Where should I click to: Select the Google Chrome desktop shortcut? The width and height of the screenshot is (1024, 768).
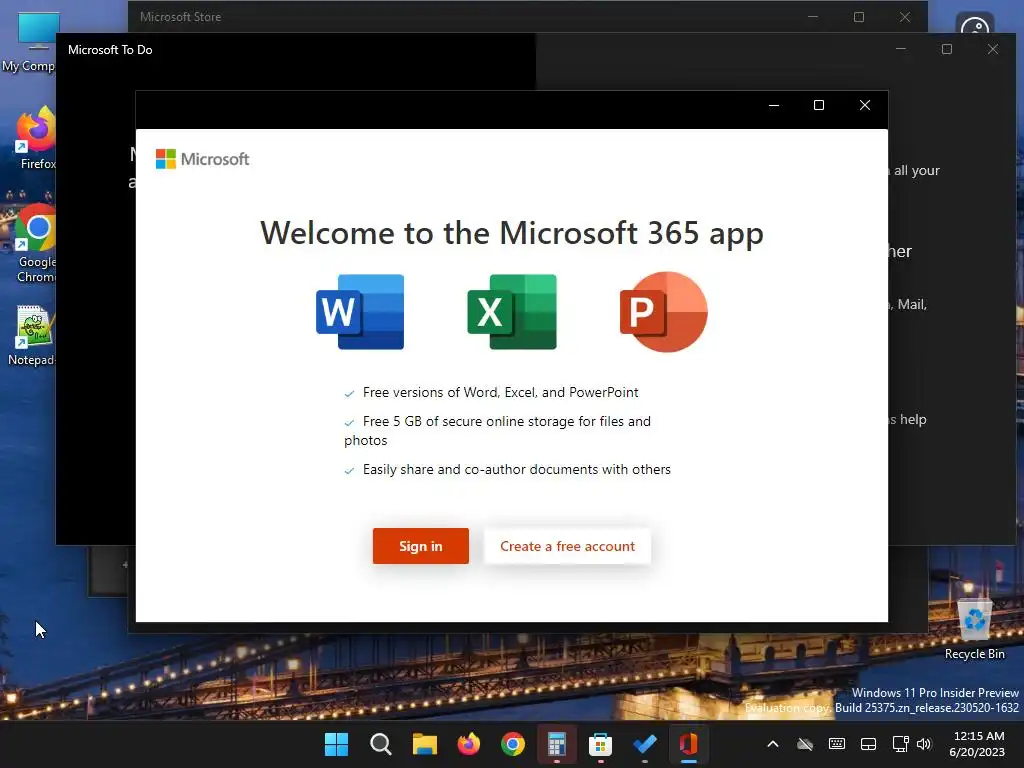(x=35, y=244)
